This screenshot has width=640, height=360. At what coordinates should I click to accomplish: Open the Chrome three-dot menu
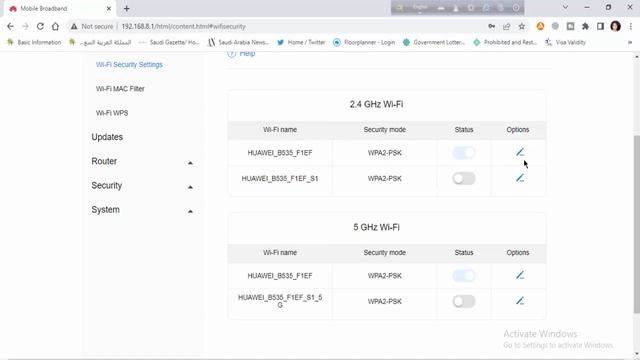631,26
